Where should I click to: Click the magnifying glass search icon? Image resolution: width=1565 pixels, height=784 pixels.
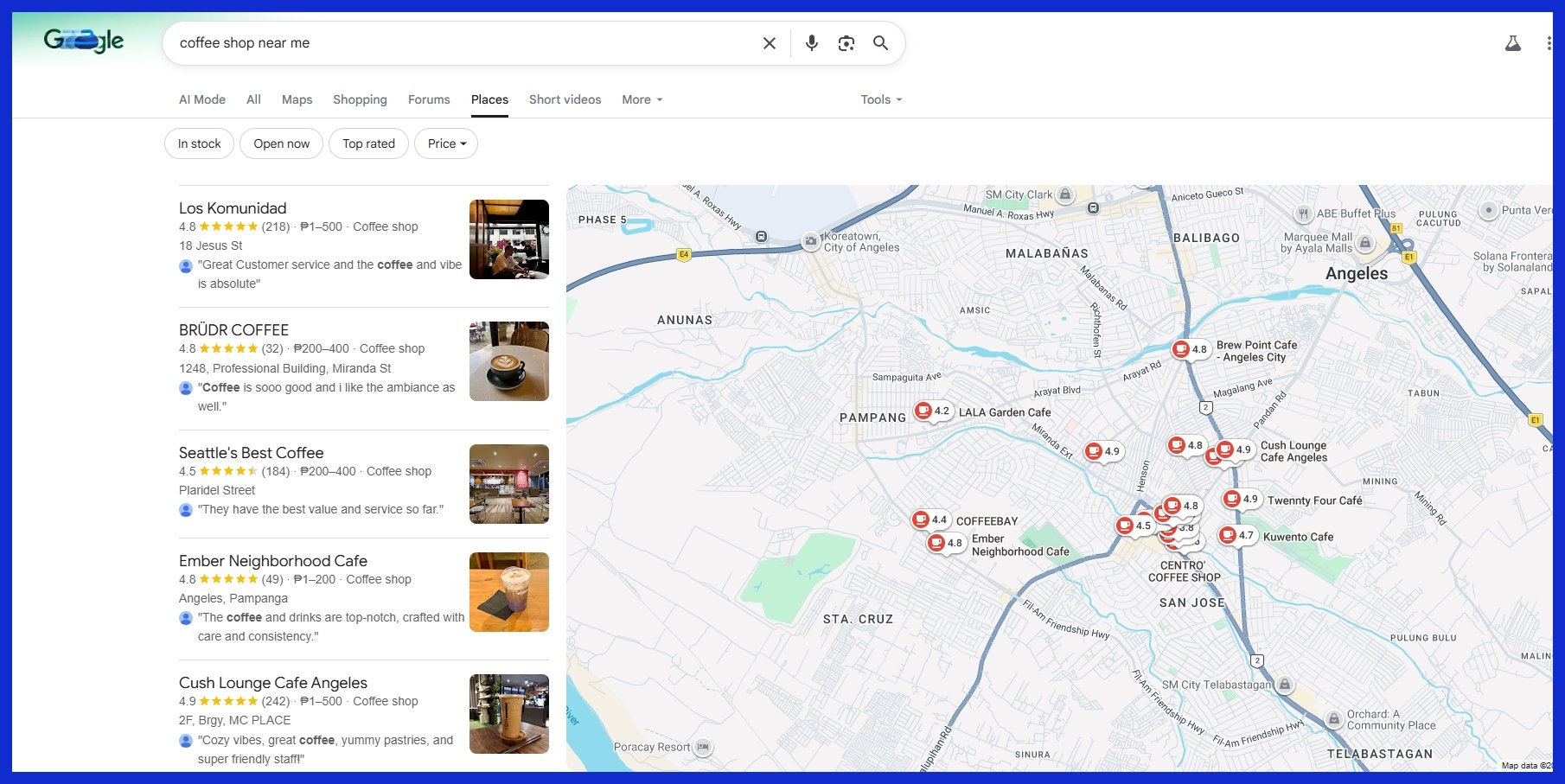881,42
